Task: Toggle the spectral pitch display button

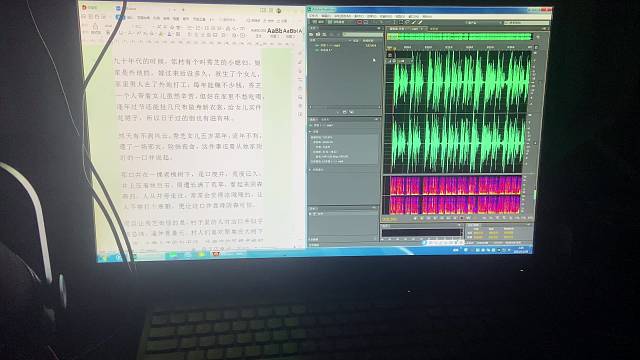Action: tap(366, 22)
